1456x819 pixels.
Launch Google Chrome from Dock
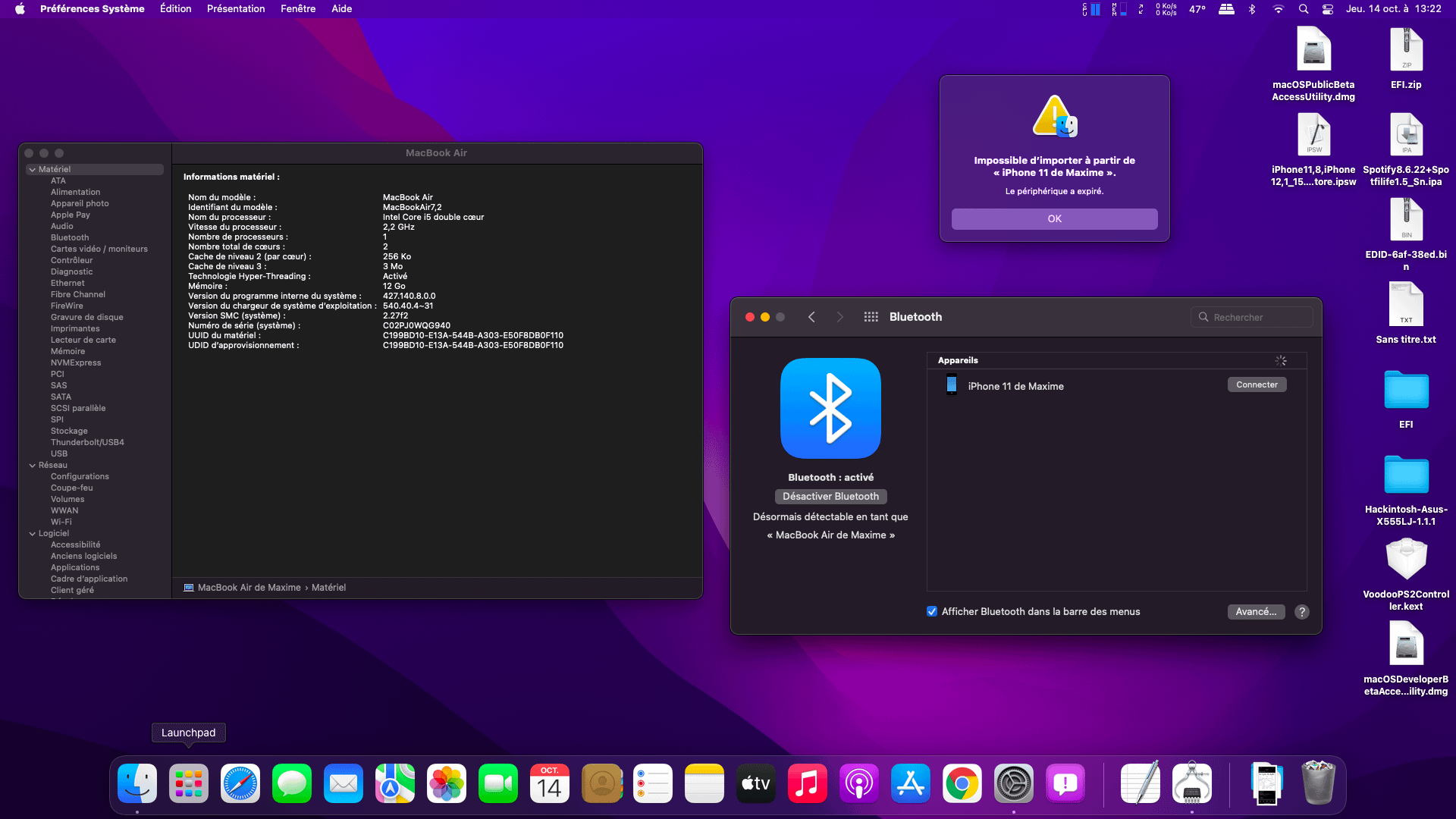point(962,783)
